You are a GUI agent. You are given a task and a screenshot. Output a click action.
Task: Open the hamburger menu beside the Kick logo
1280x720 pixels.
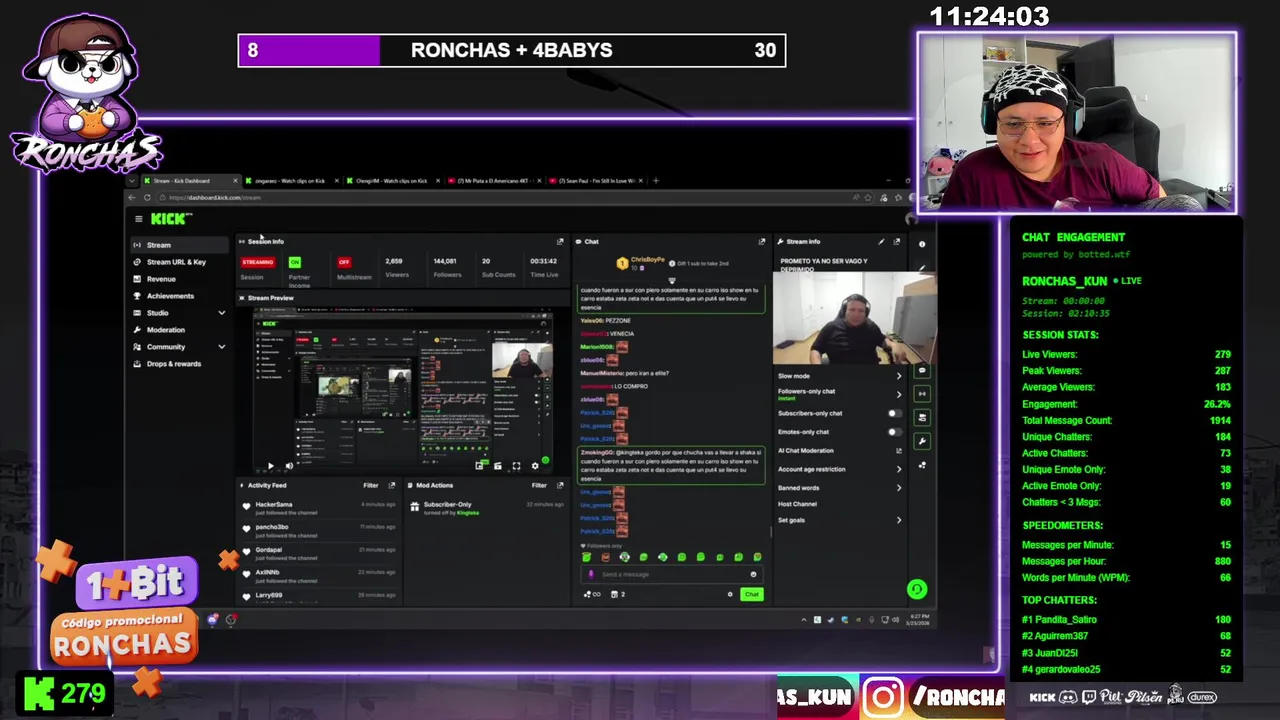pos(139,218)
